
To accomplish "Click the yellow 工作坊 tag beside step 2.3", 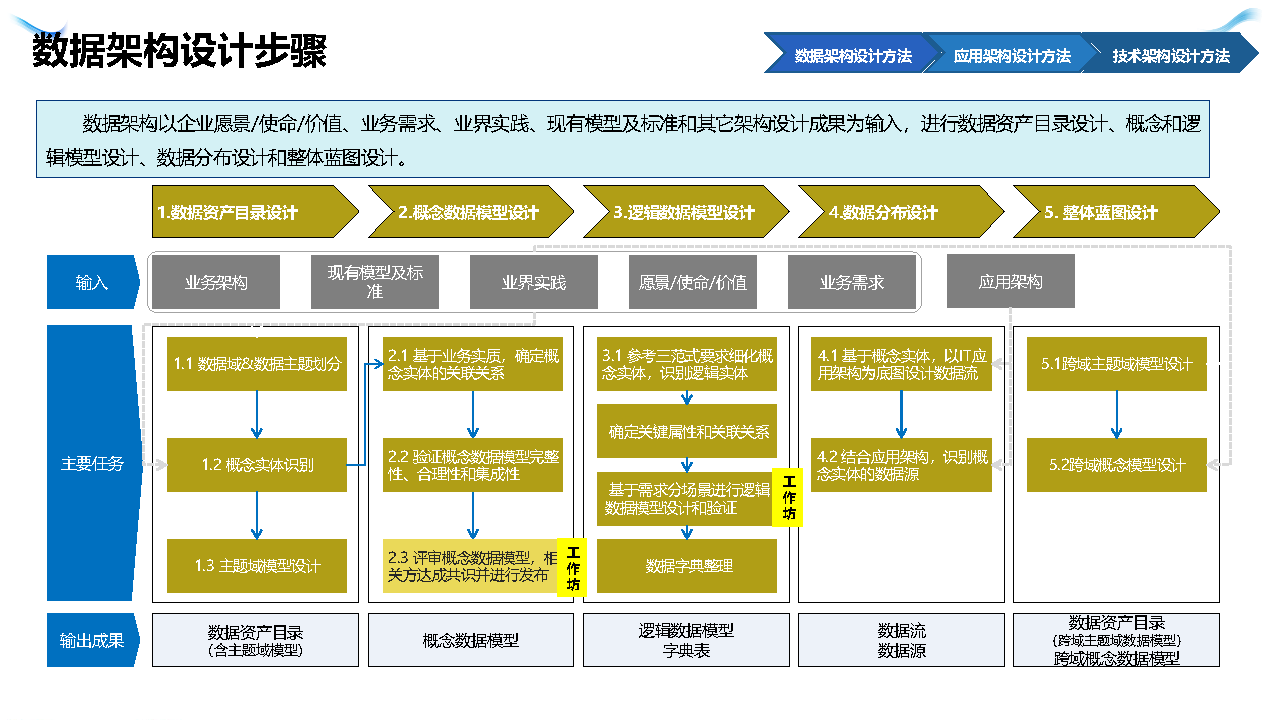I will pyautogui.click(x=573, y=568).
